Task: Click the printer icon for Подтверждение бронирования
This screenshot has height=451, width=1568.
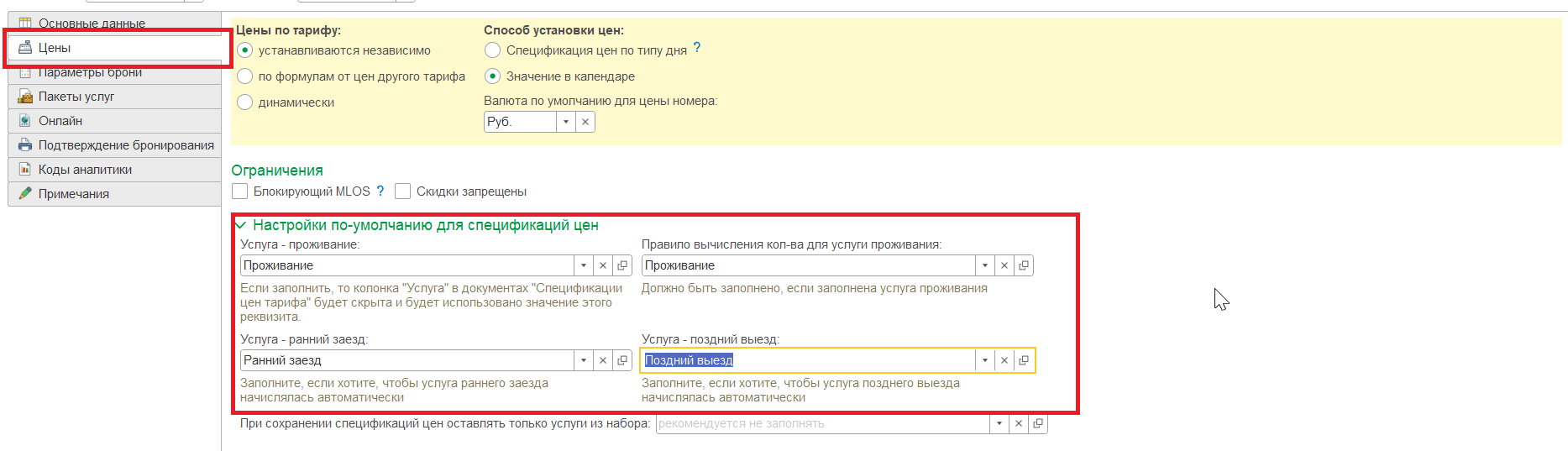Action: coord(25,145)
